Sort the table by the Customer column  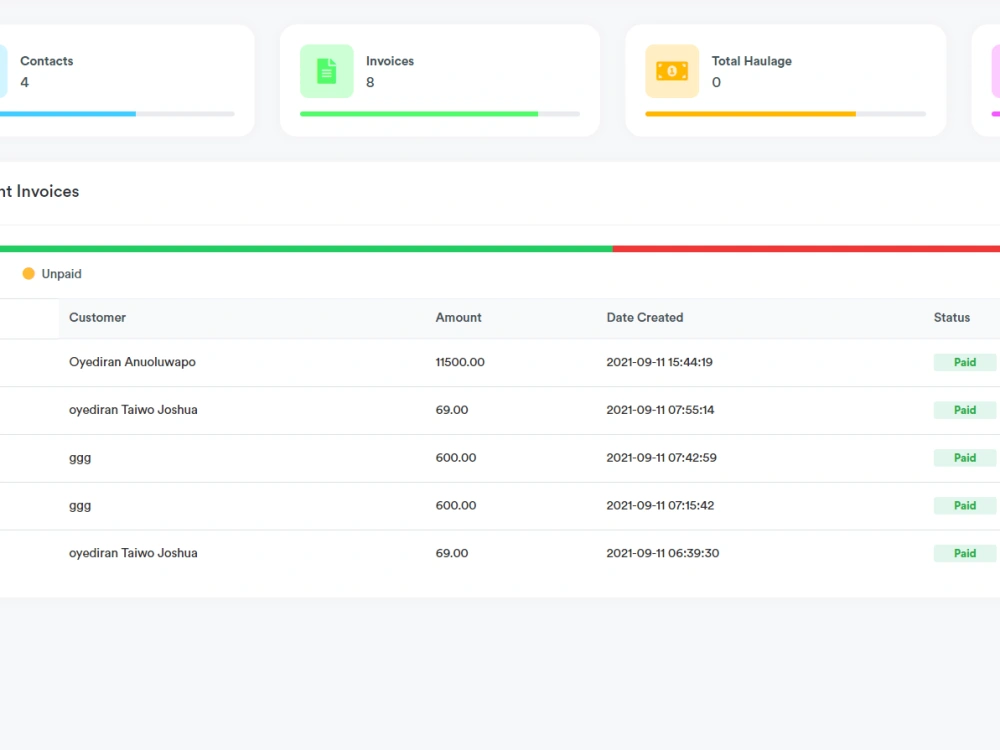pos(97,317)
